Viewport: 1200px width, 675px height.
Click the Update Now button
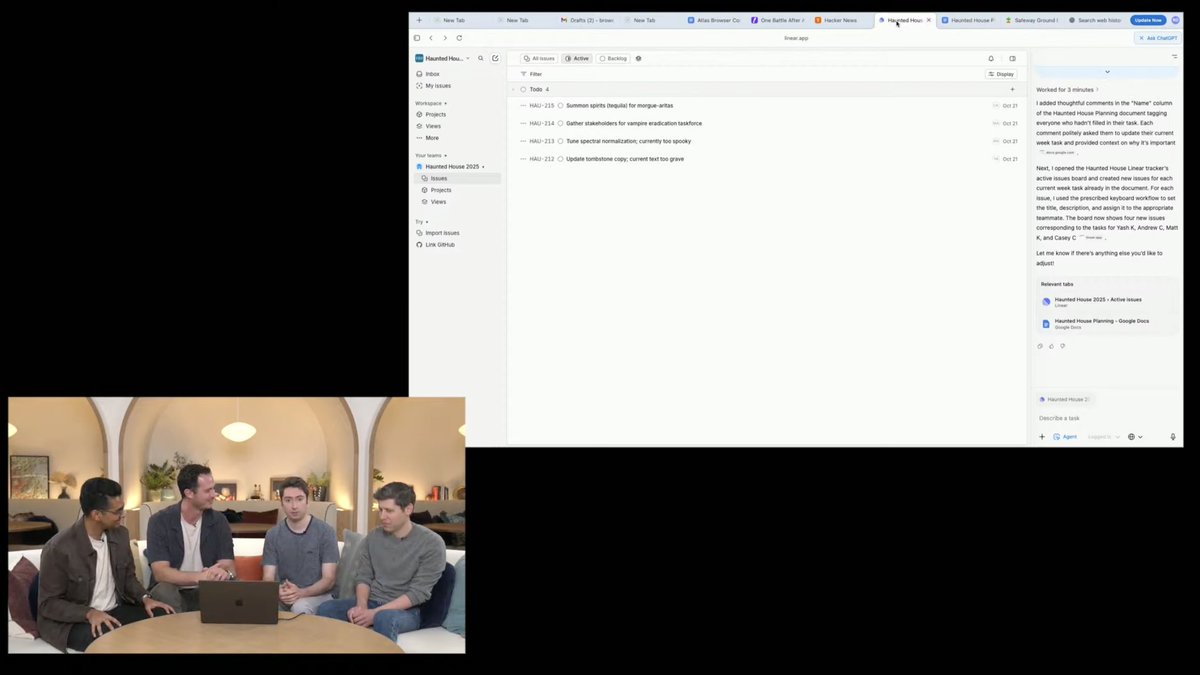coord(1148,20)
